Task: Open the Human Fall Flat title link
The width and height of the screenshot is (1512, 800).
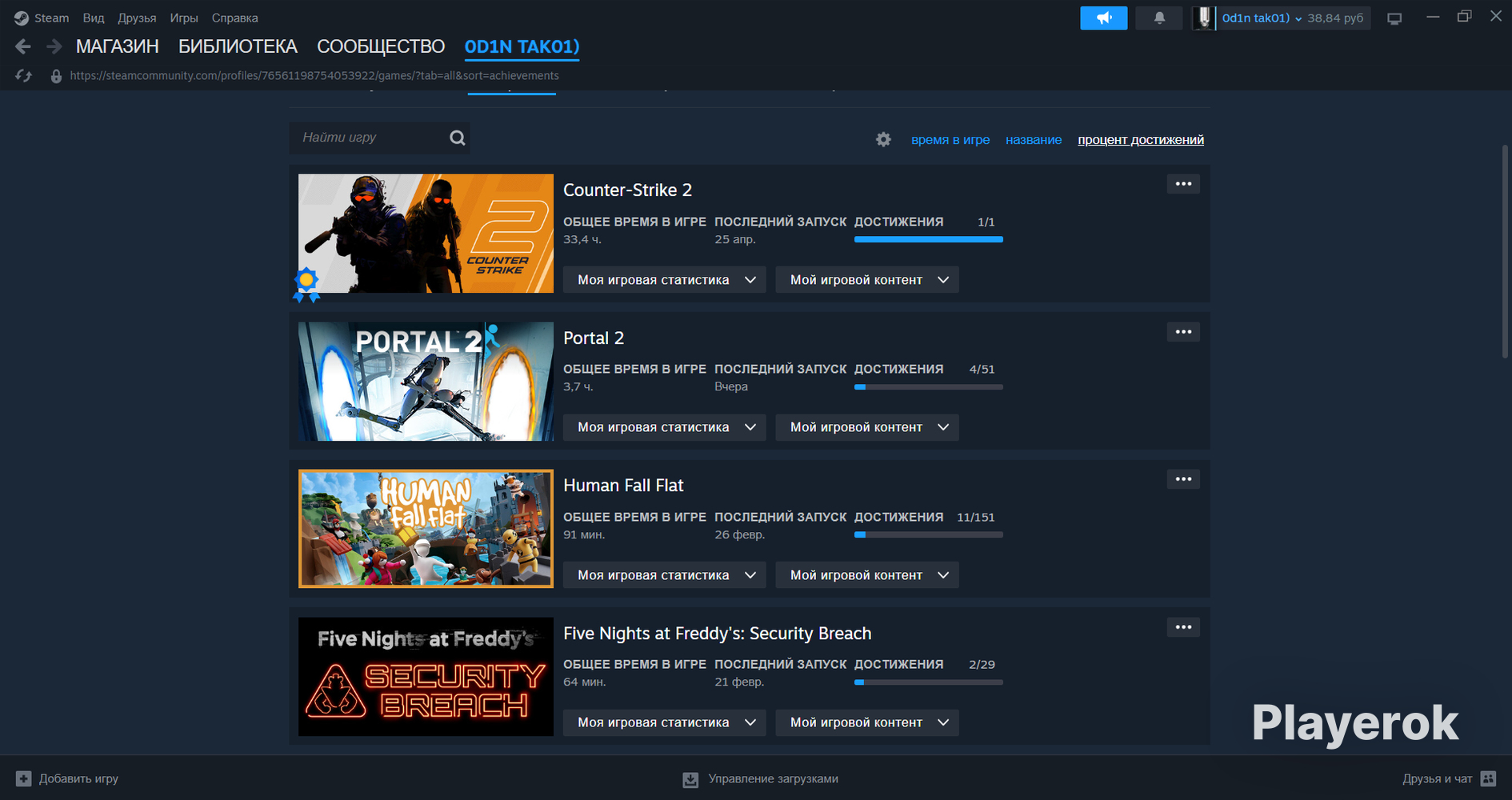Action: (623, 486)
